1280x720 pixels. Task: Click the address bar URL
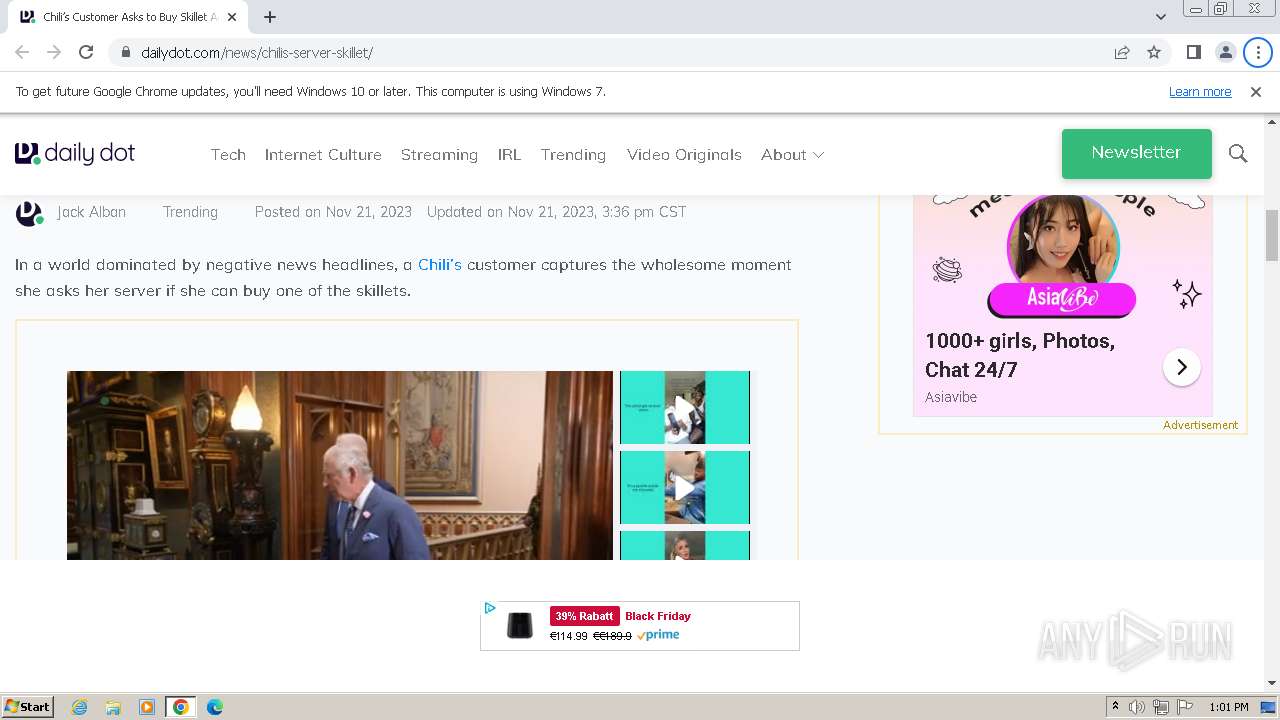pos(257,52)
